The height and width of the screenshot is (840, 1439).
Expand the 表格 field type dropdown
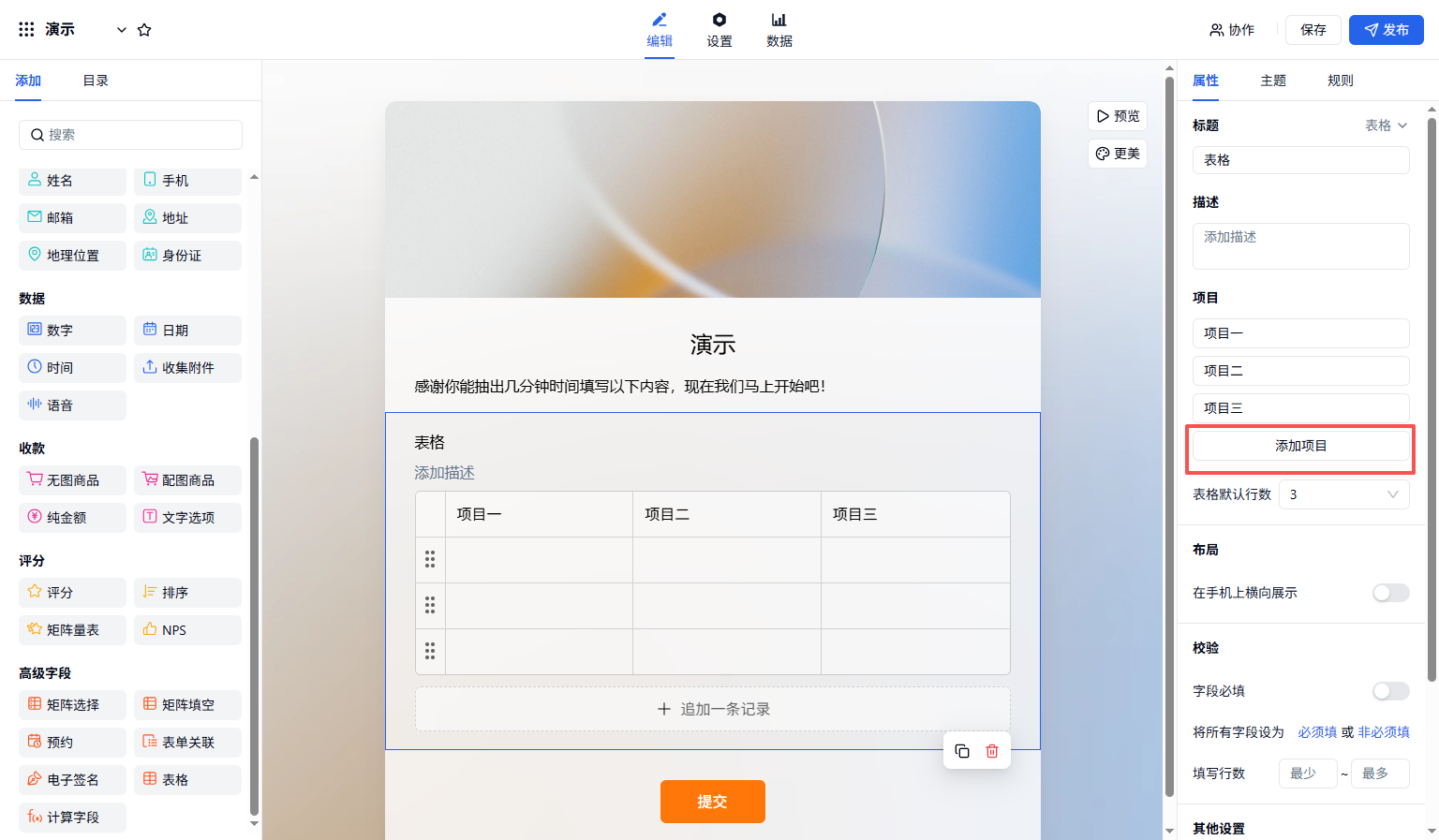click(1386, 125)
